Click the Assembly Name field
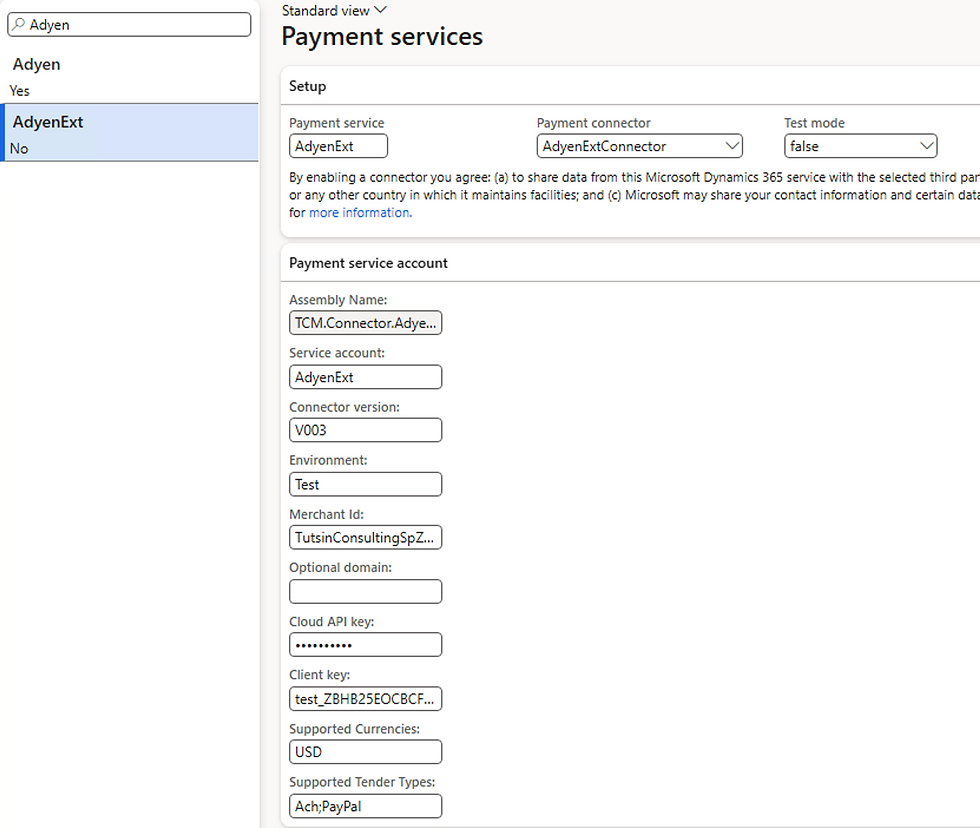 point(365,323)
